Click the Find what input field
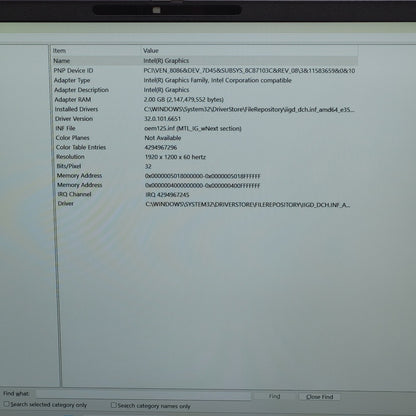This screenshot has height=416, width=416. [x=143, y=395]
